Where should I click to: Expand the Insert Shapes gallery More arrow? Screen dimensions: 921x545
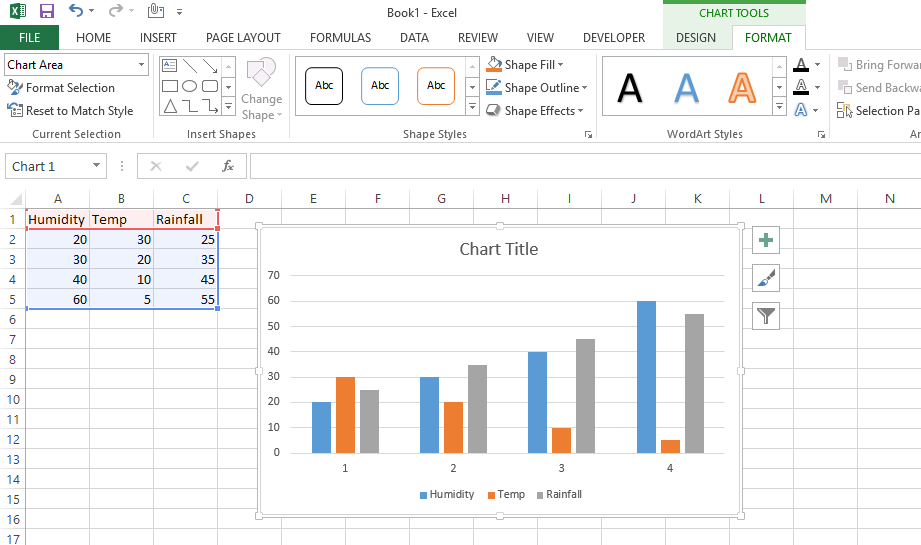coord(228,107)
